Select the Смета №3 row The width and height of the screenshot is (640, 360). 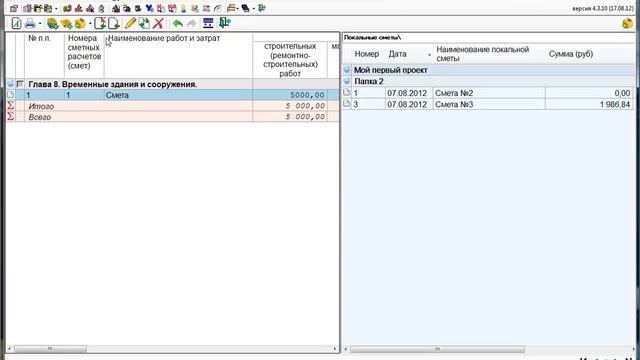[x=489, y=104]
